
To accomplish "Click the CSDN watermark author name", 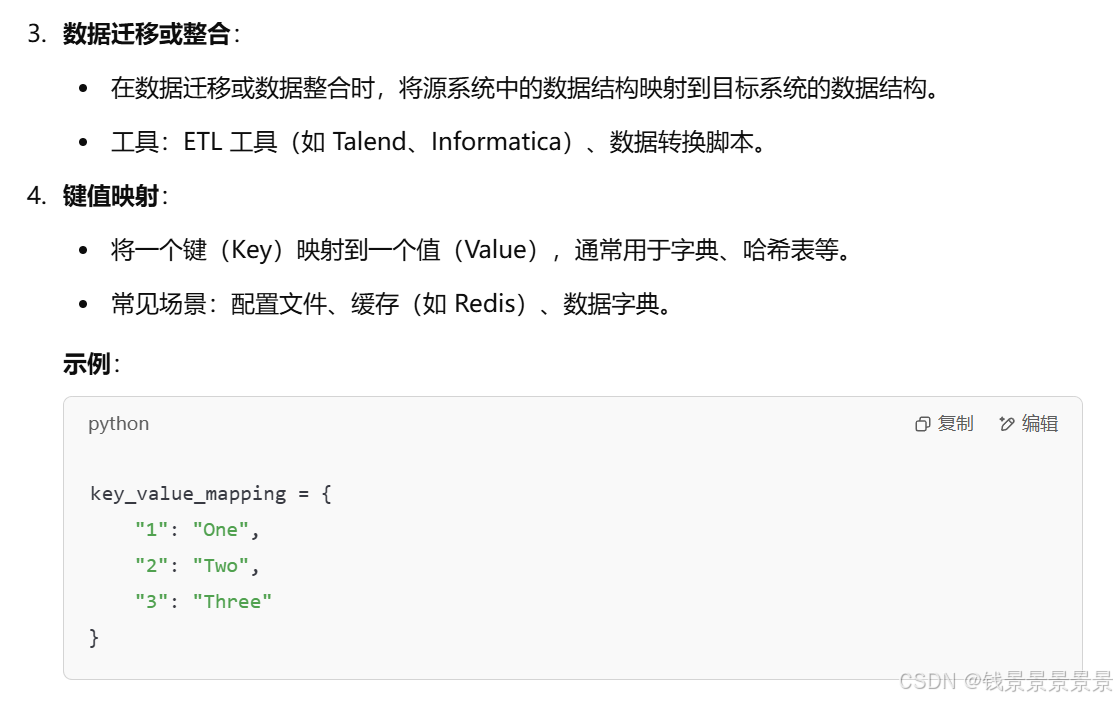I will [x=1047, y=682].
